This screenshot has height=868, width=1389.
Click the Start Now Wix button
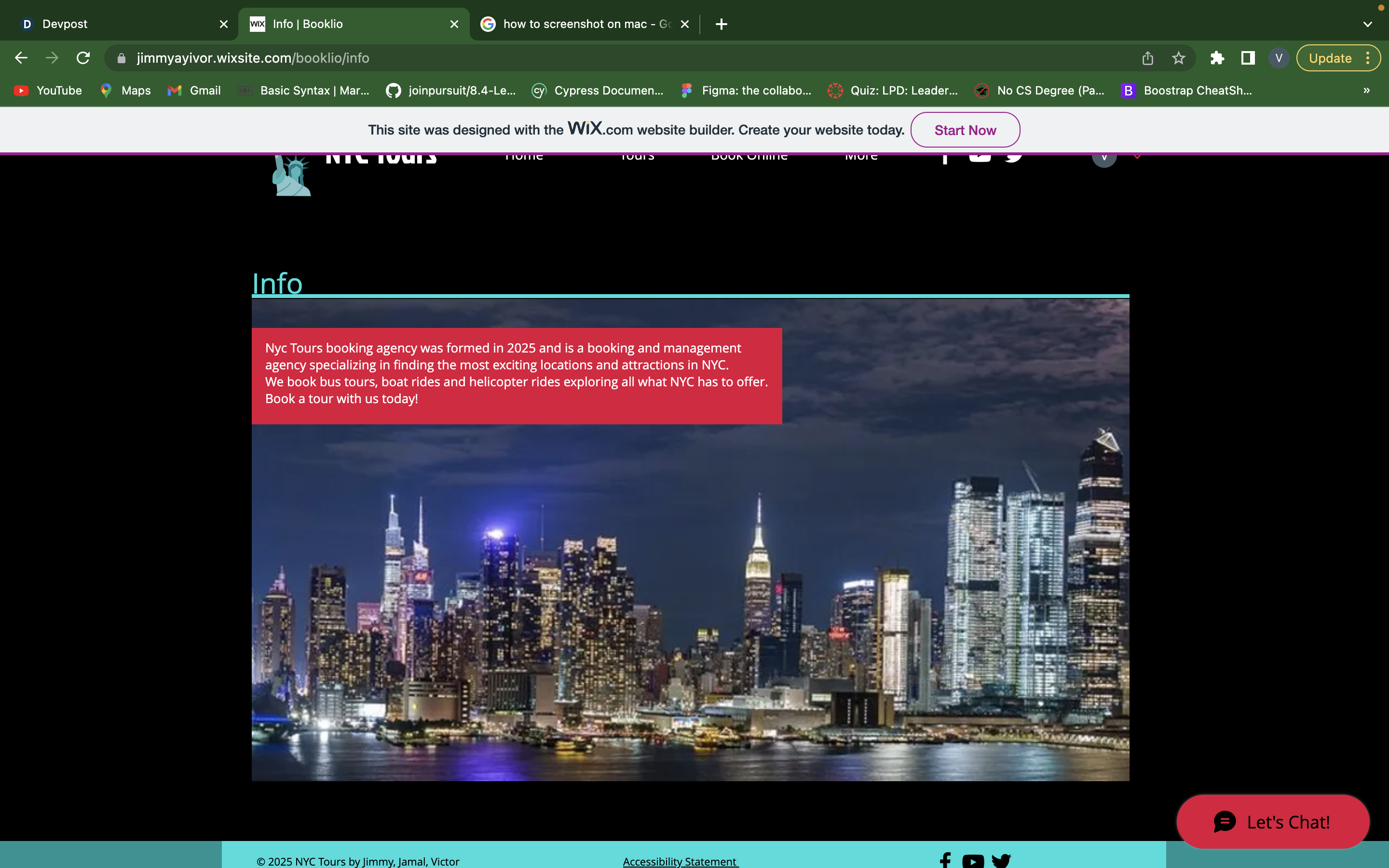pyautogui.click(x=965, y=130)
